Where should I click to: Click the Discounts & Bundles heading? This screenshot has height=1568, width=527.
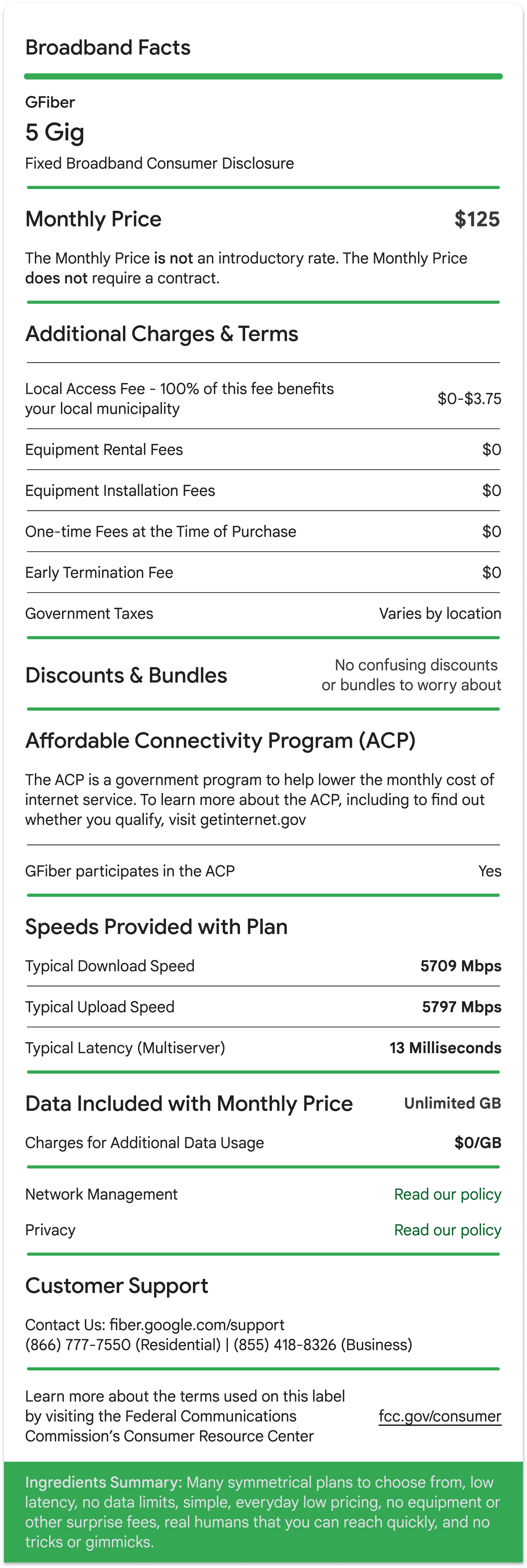point(126,676)
